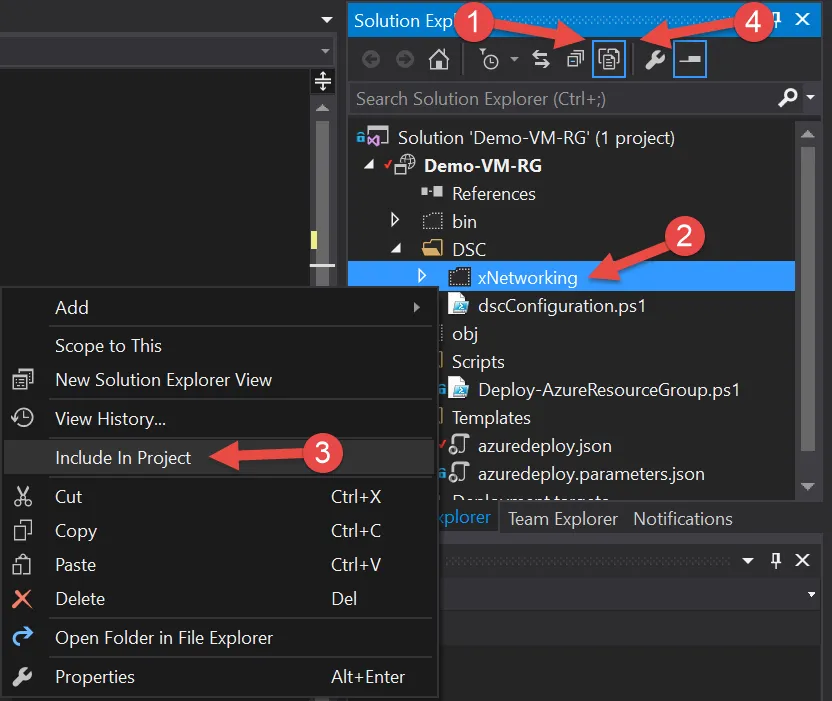This screenshot has height=701, width=832.
Task: Click the Collapse All toolbar icon
Action: 575,59
